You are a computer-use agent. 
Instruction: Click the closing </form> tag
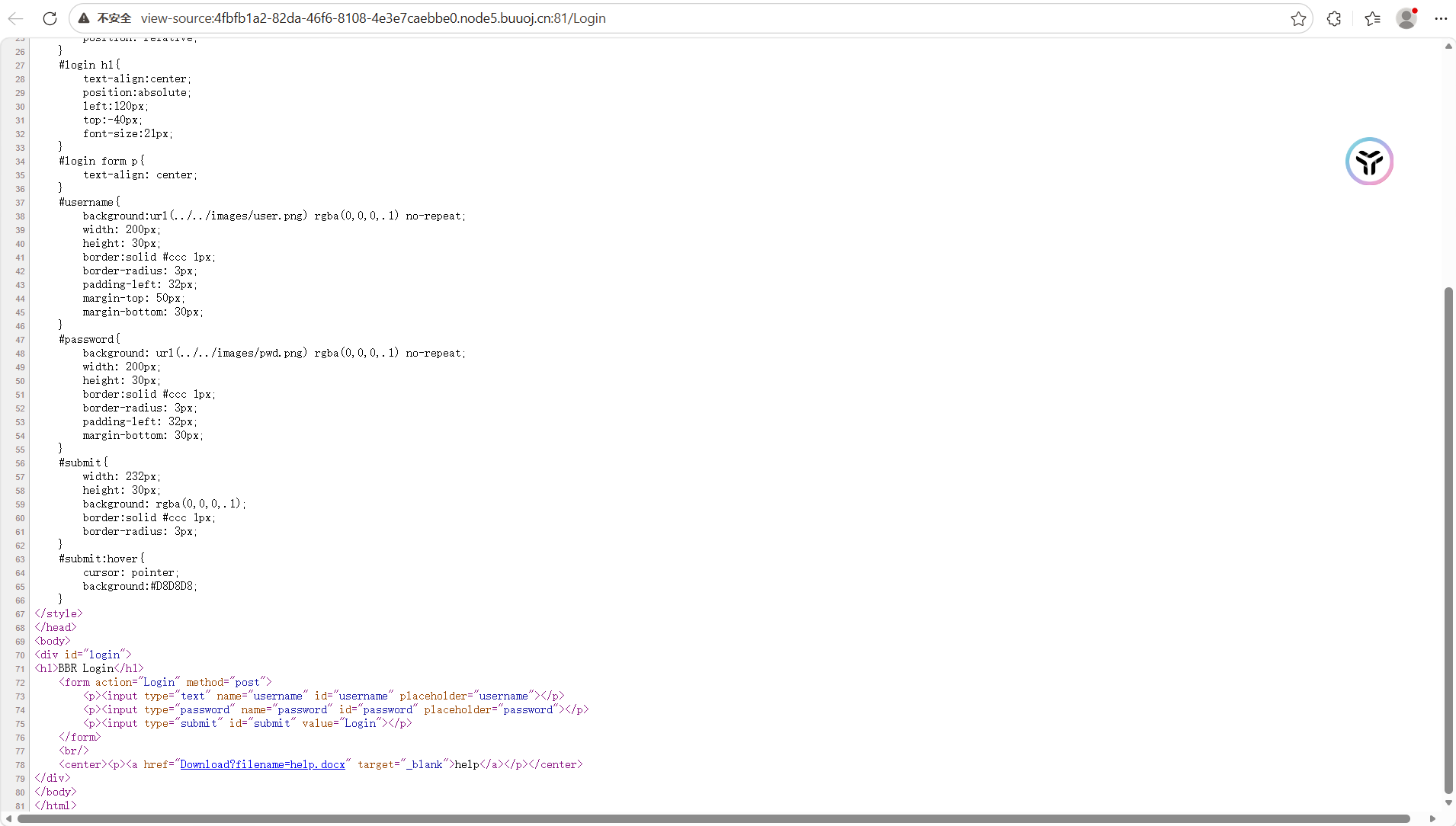[80, 737]
